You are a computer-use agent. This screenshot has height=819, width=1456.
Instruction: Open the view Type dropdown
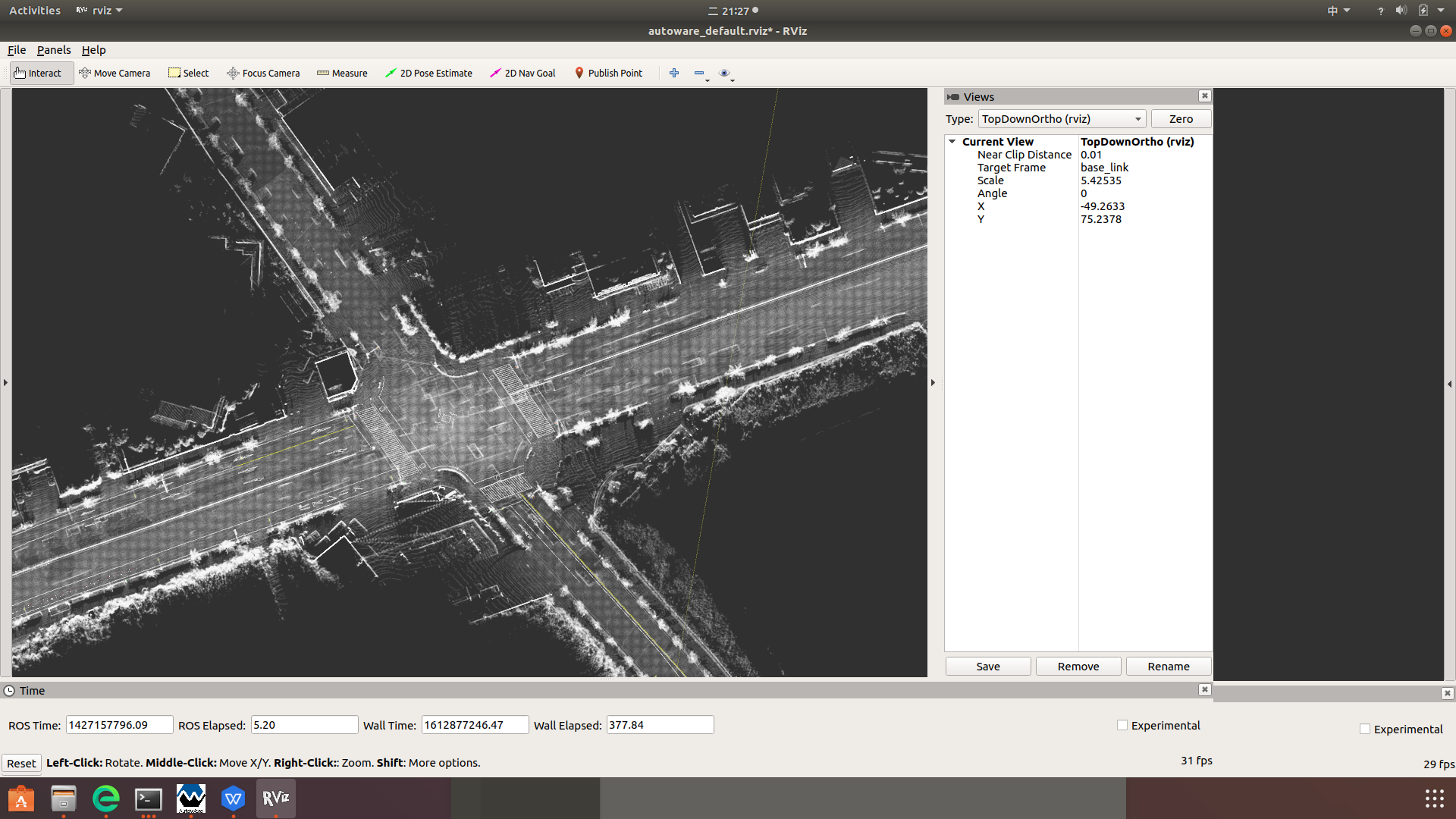coord(1062,119)
